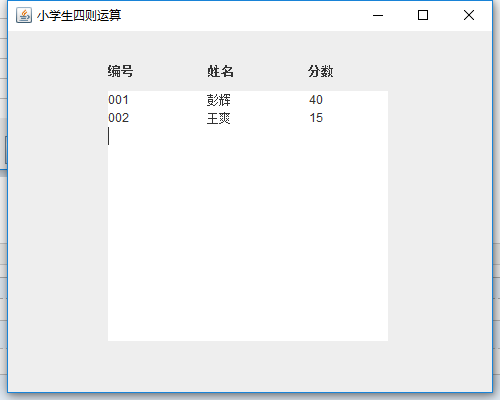Viewport: 500px width, 400px height.
Task: Click the empty space right of score 40
Action: click(355, 100)
